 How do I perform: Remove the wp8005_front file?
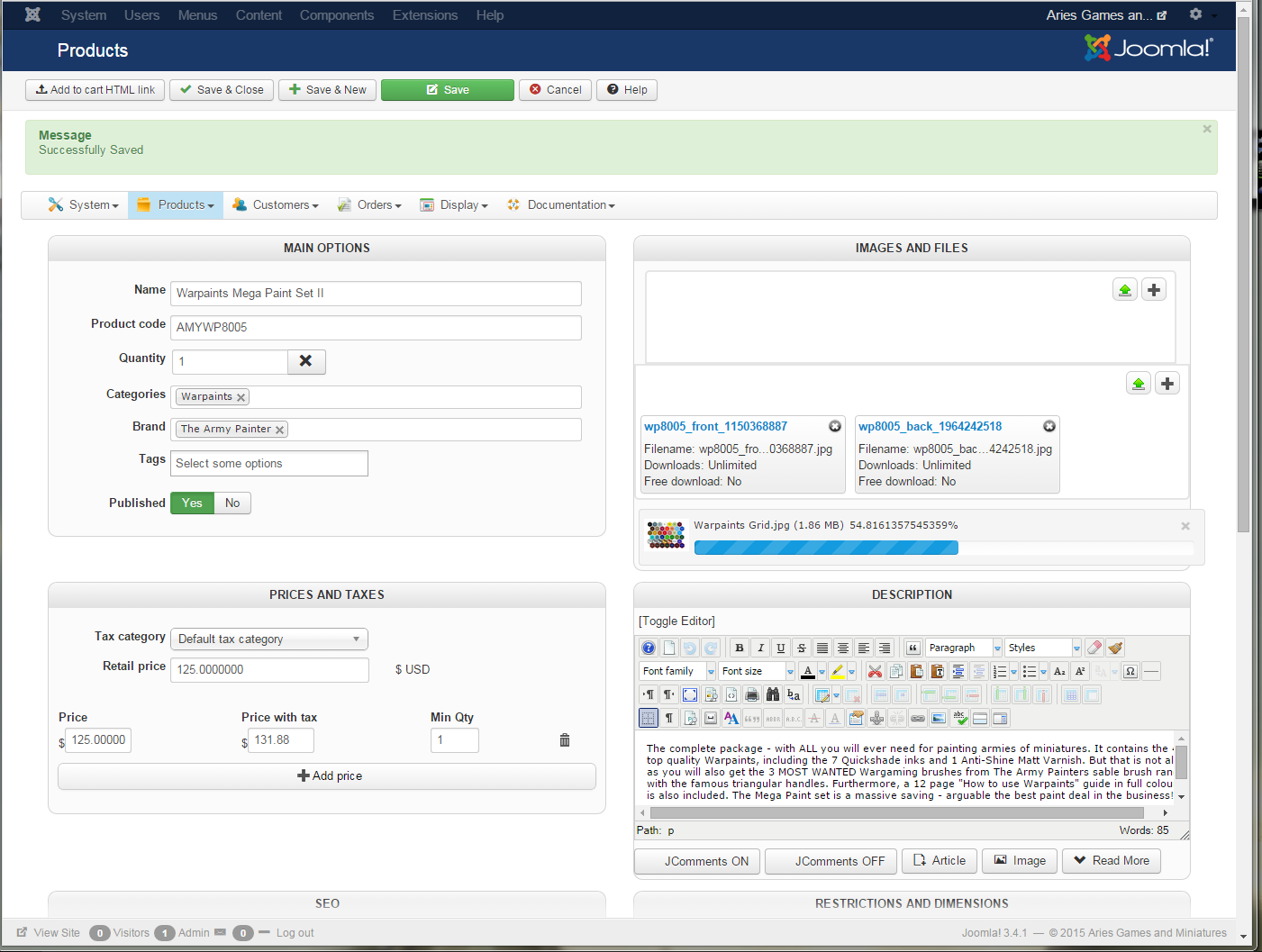tap(835, 426)
